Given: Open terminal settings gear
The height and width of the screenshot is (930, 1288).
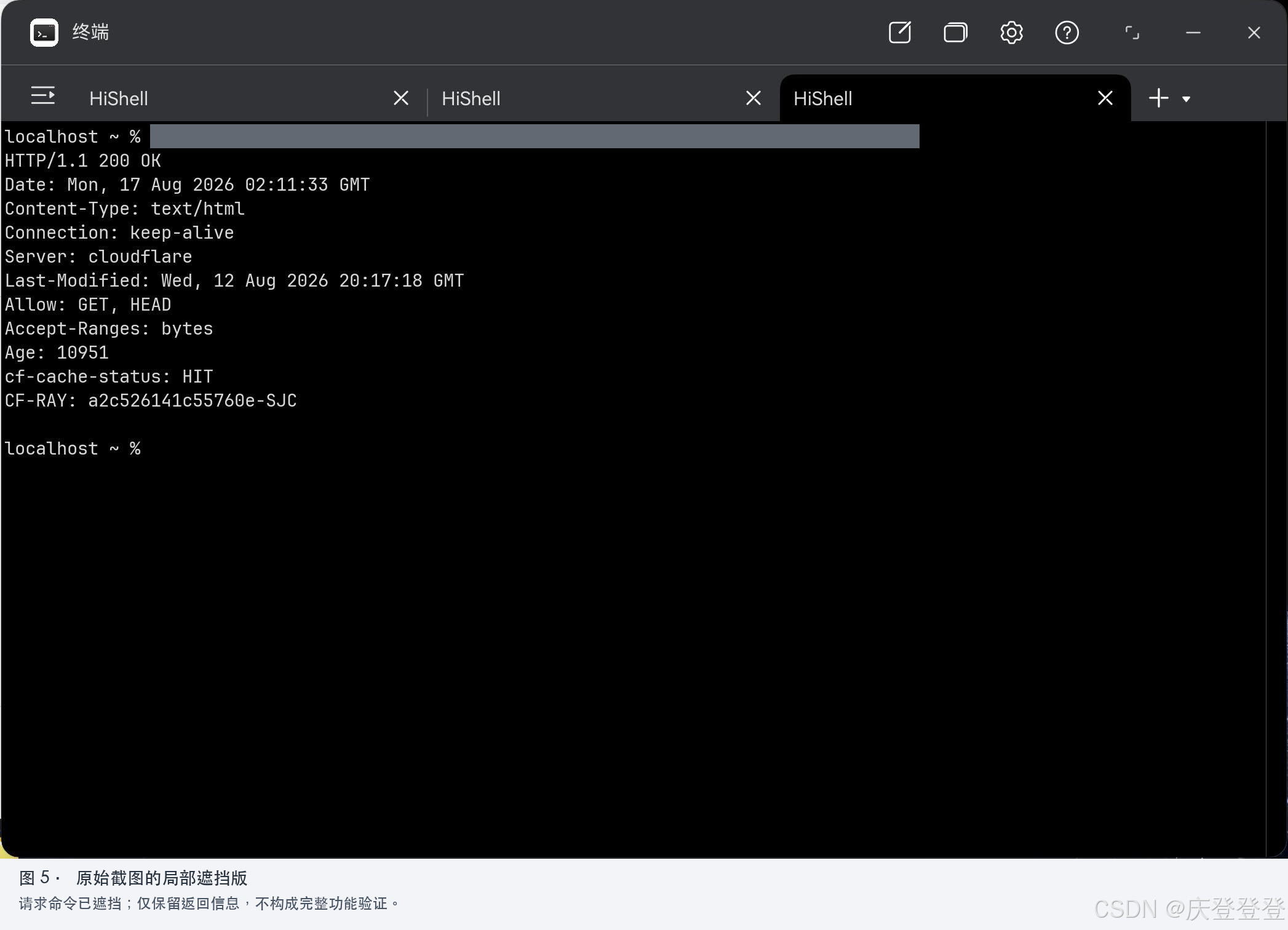Looking at the screenshot, I should [1011, 33].
